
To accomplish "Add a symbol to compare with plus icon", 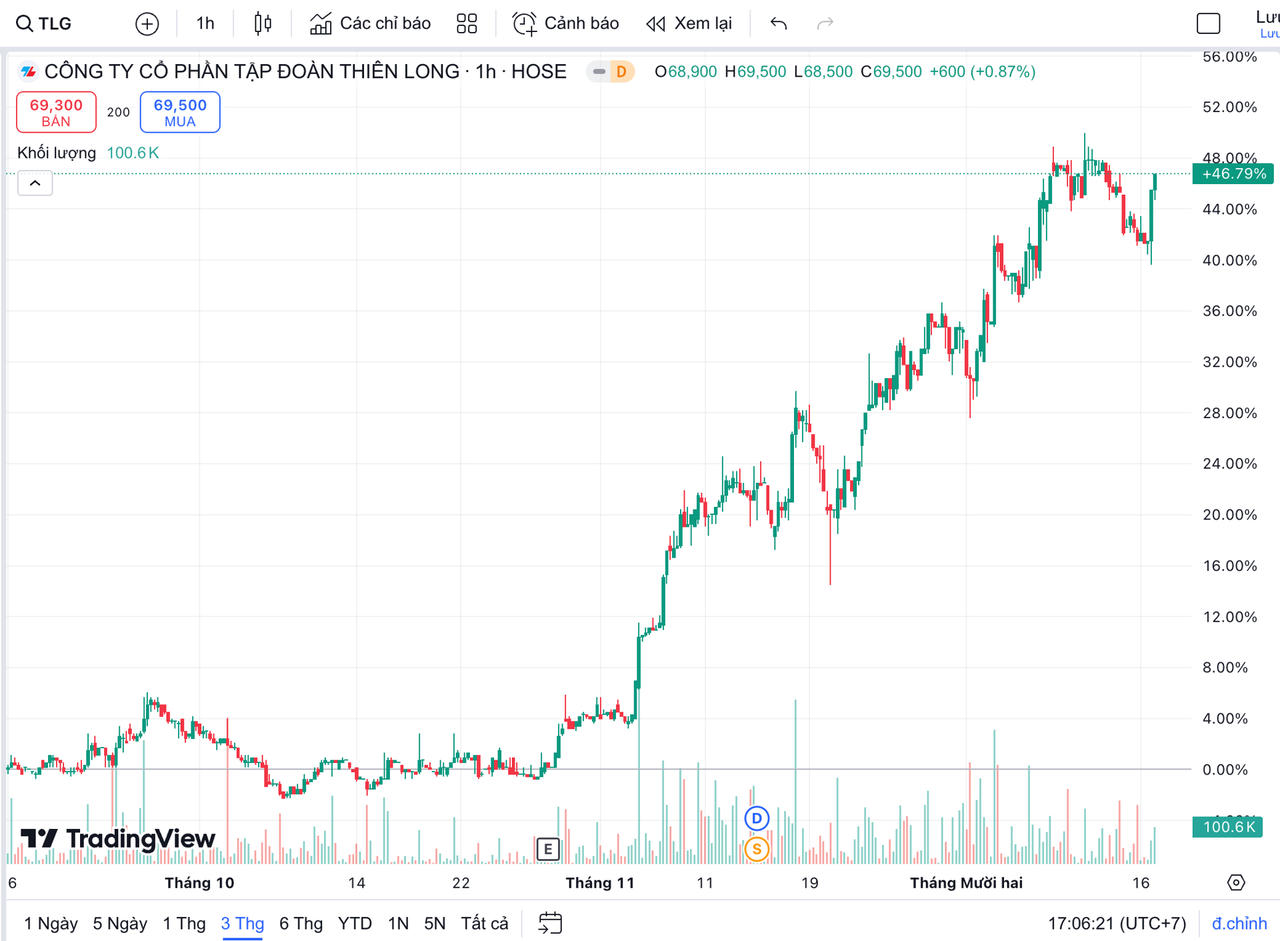I will [147, 23].
